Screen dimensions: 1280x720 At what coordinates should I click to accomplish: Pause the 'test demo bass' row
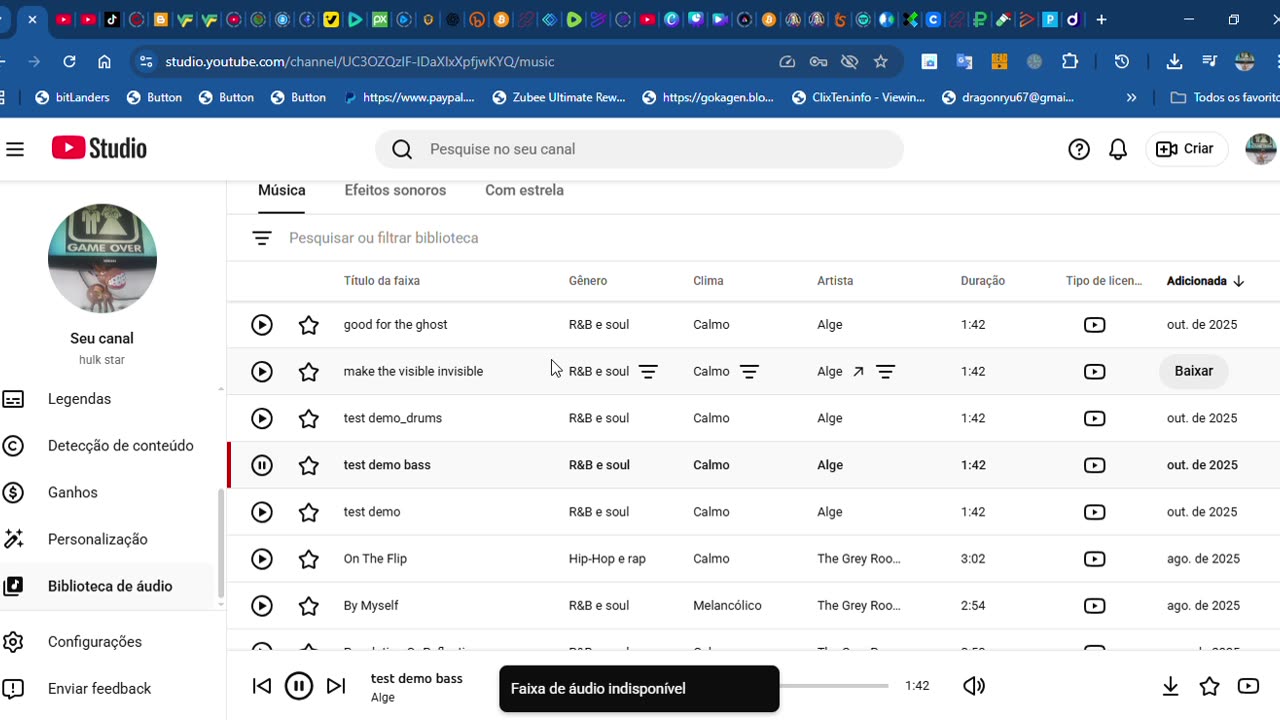pos(262,465)
